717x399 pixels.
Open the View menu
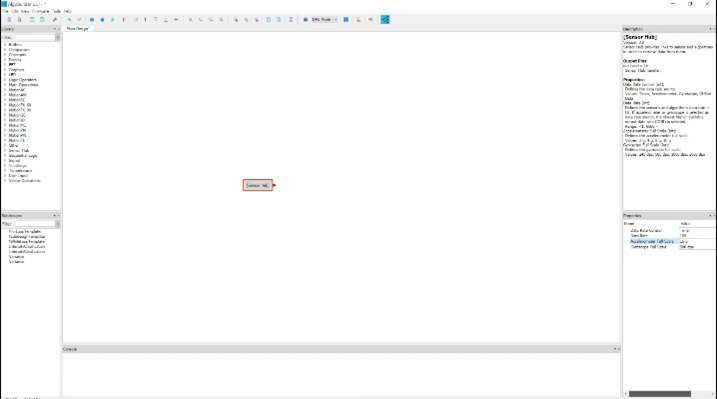click(x=25, y=11)
